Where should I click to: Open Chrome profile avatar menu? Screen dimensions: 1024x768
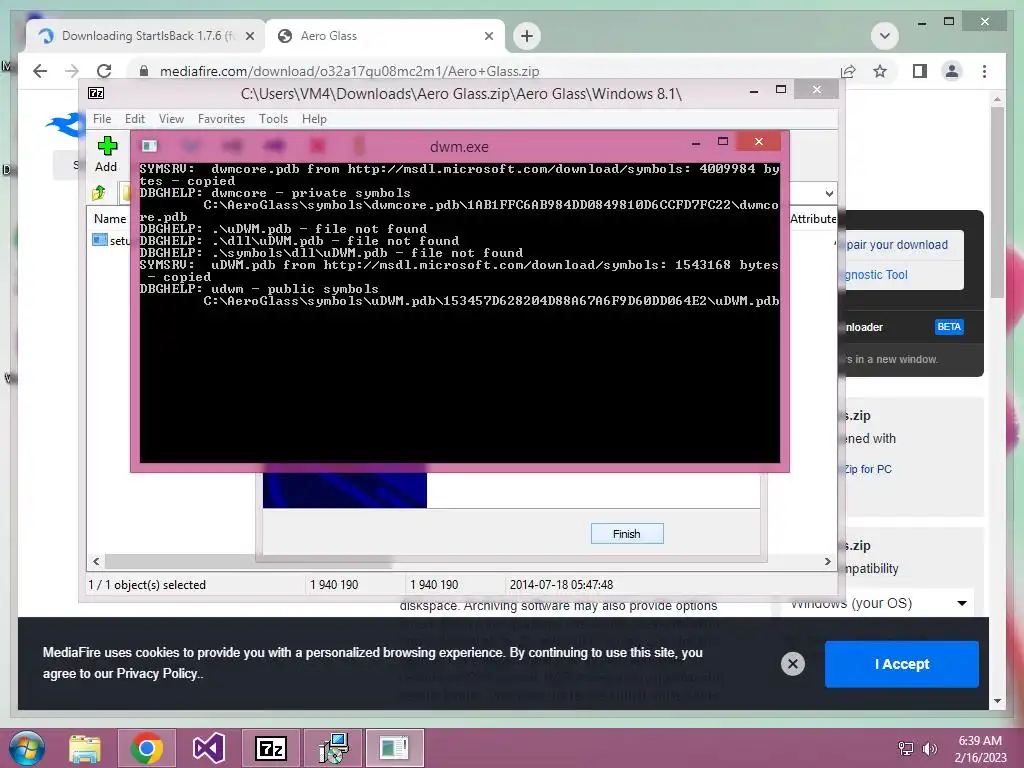[x=952, y=71]
